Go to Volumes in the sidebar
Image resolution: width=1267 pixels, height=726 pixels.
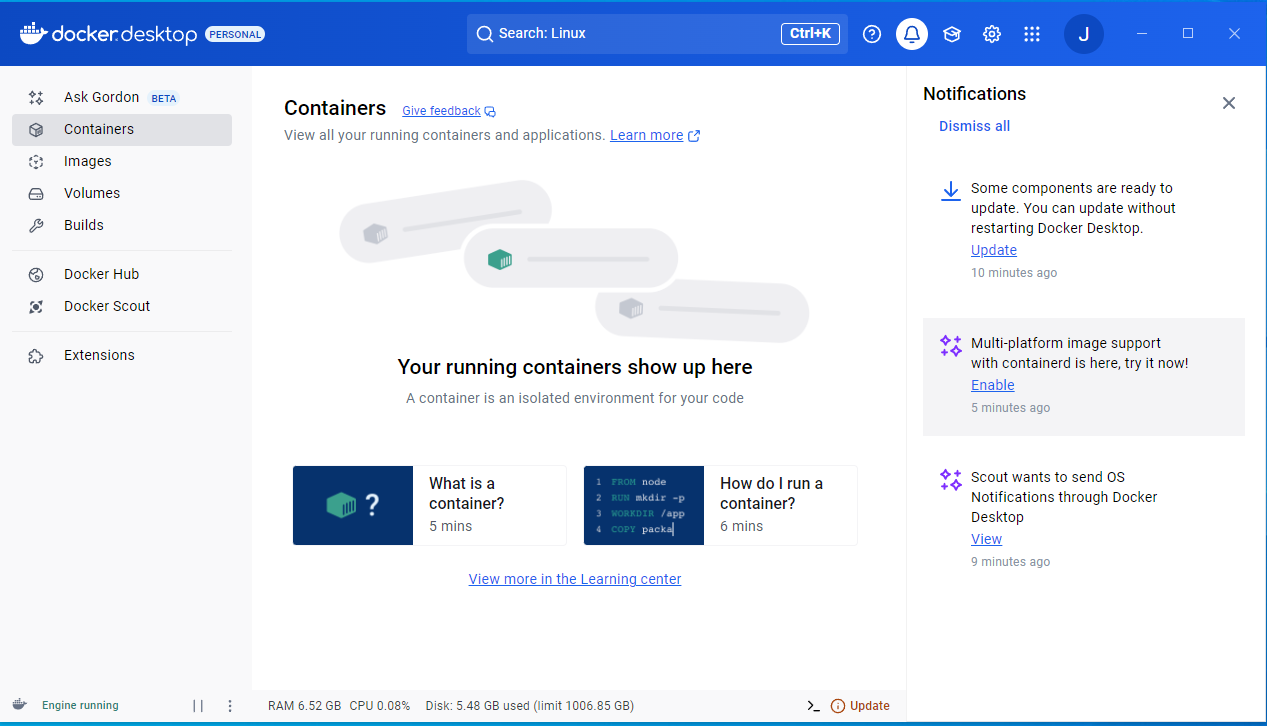[122, 193]
